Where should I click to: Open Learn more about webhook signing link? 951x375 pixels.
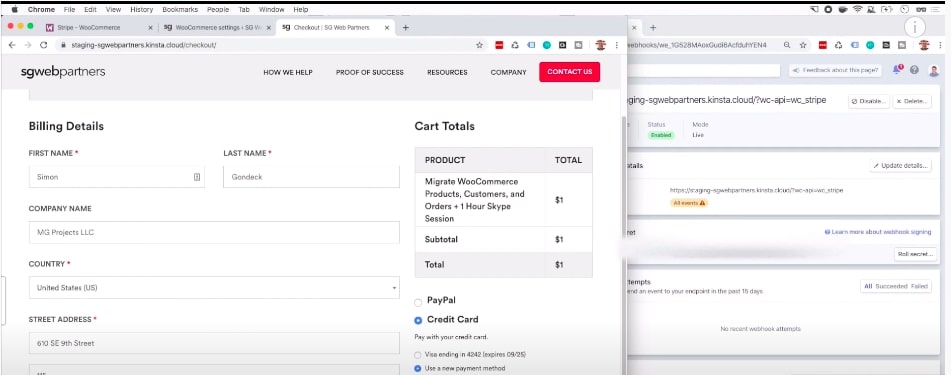tap(877, 232)
